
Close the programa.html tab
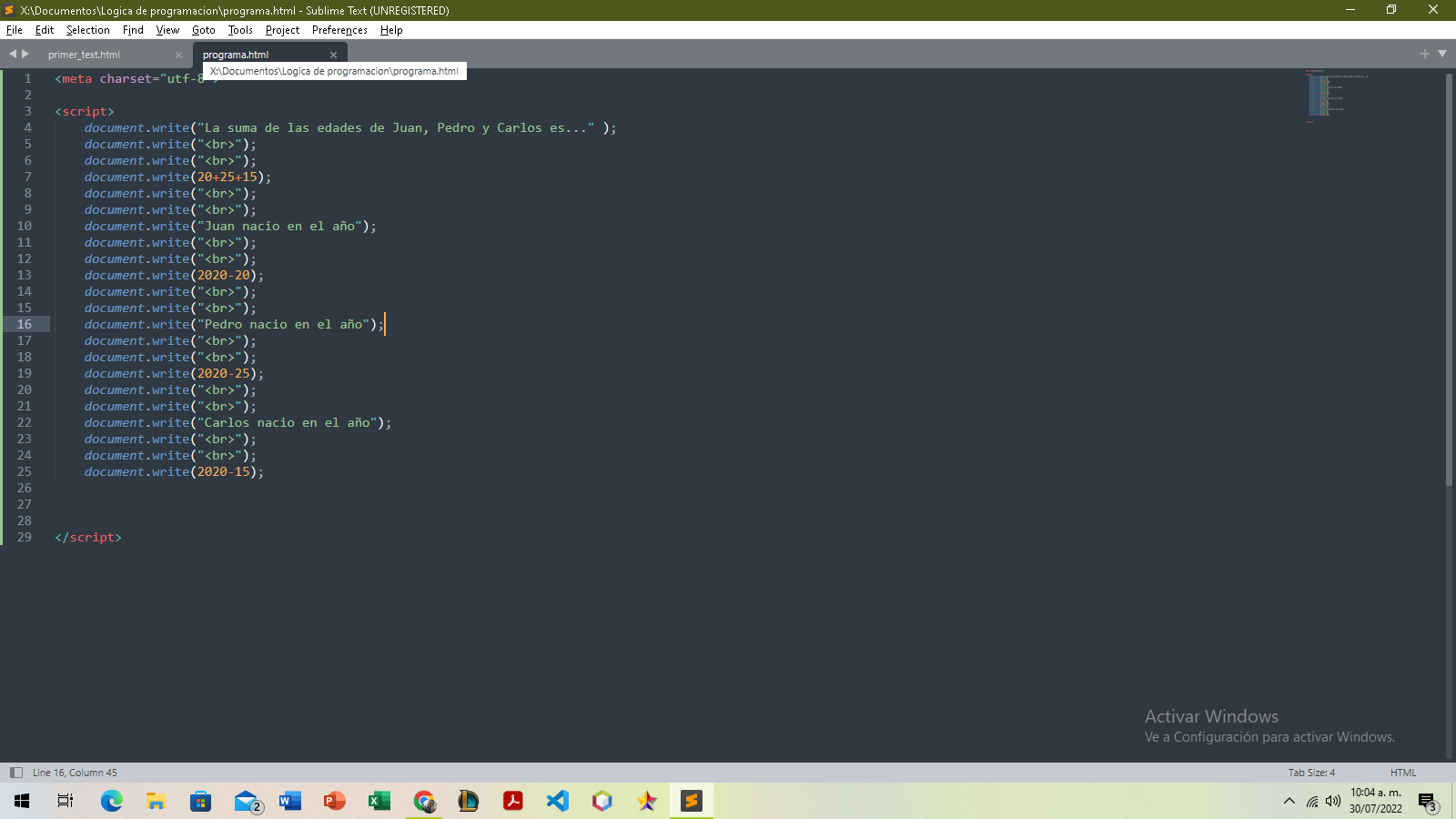tap(333, 55)
